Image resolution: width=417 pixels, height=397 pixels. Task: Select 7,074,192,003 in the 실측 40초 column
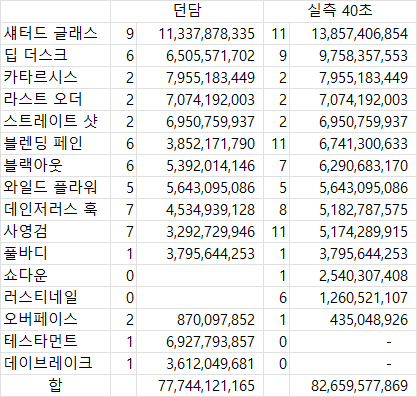tap(353, 99)
